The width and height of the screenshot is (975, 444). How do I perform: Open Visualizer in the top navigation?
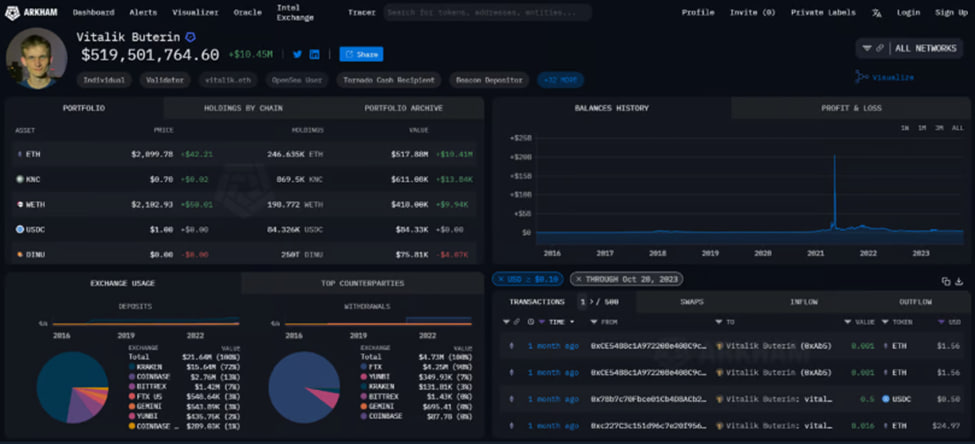click(195, 12)
